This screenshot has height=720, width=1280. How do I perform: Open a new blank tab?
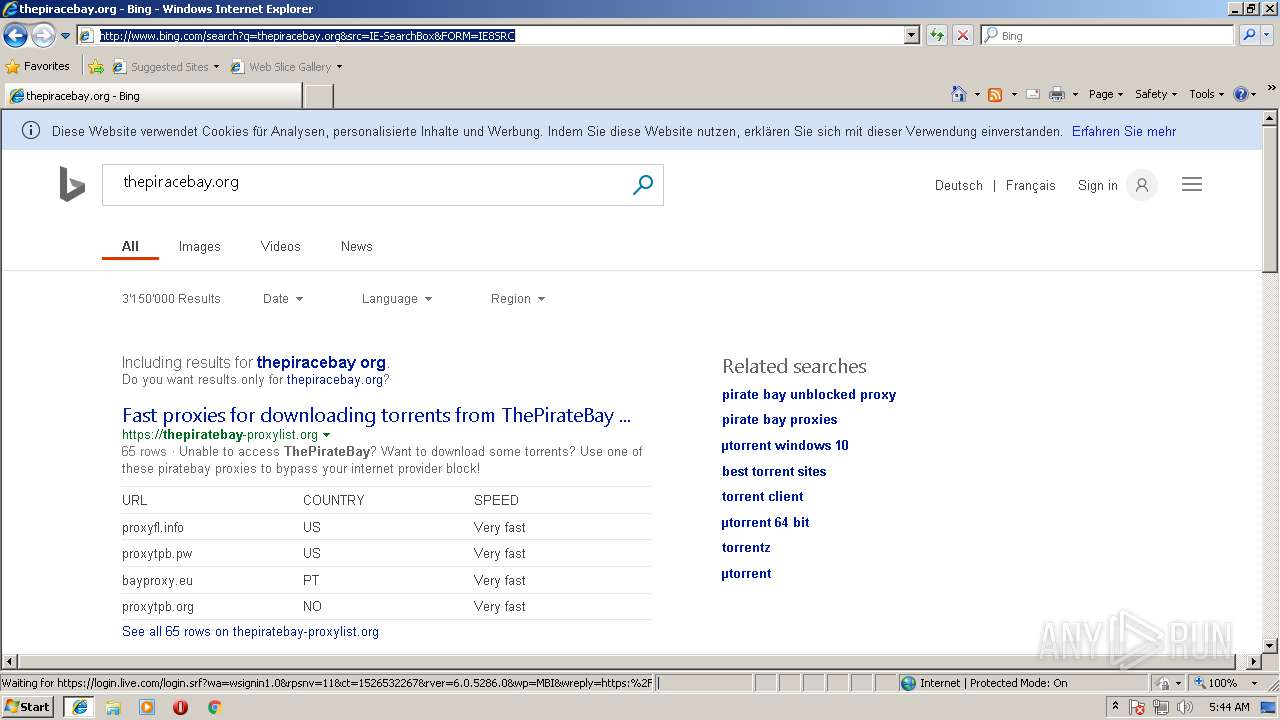click(318, 96)
